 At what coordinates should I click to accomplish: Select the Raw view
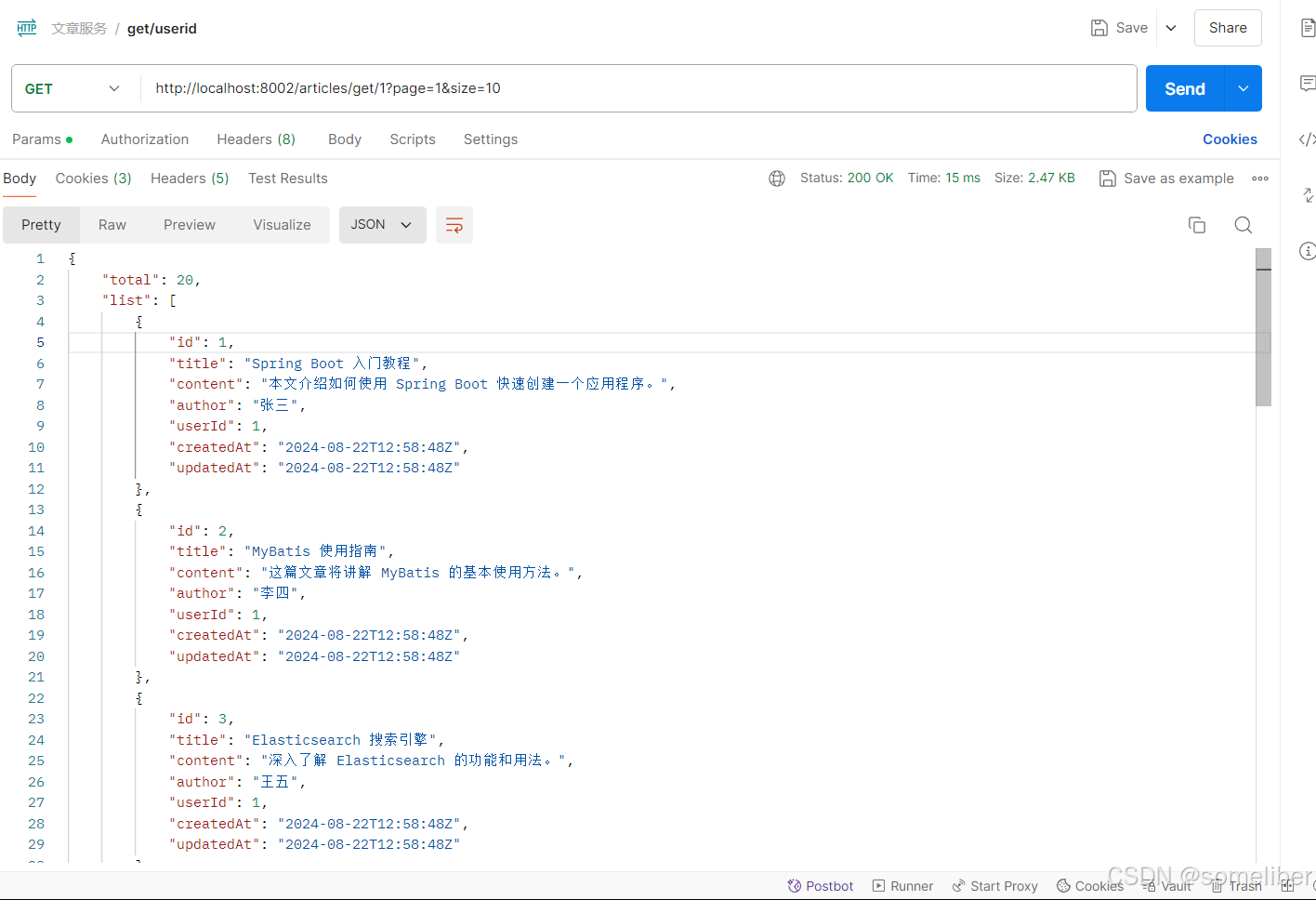[112, 225]
